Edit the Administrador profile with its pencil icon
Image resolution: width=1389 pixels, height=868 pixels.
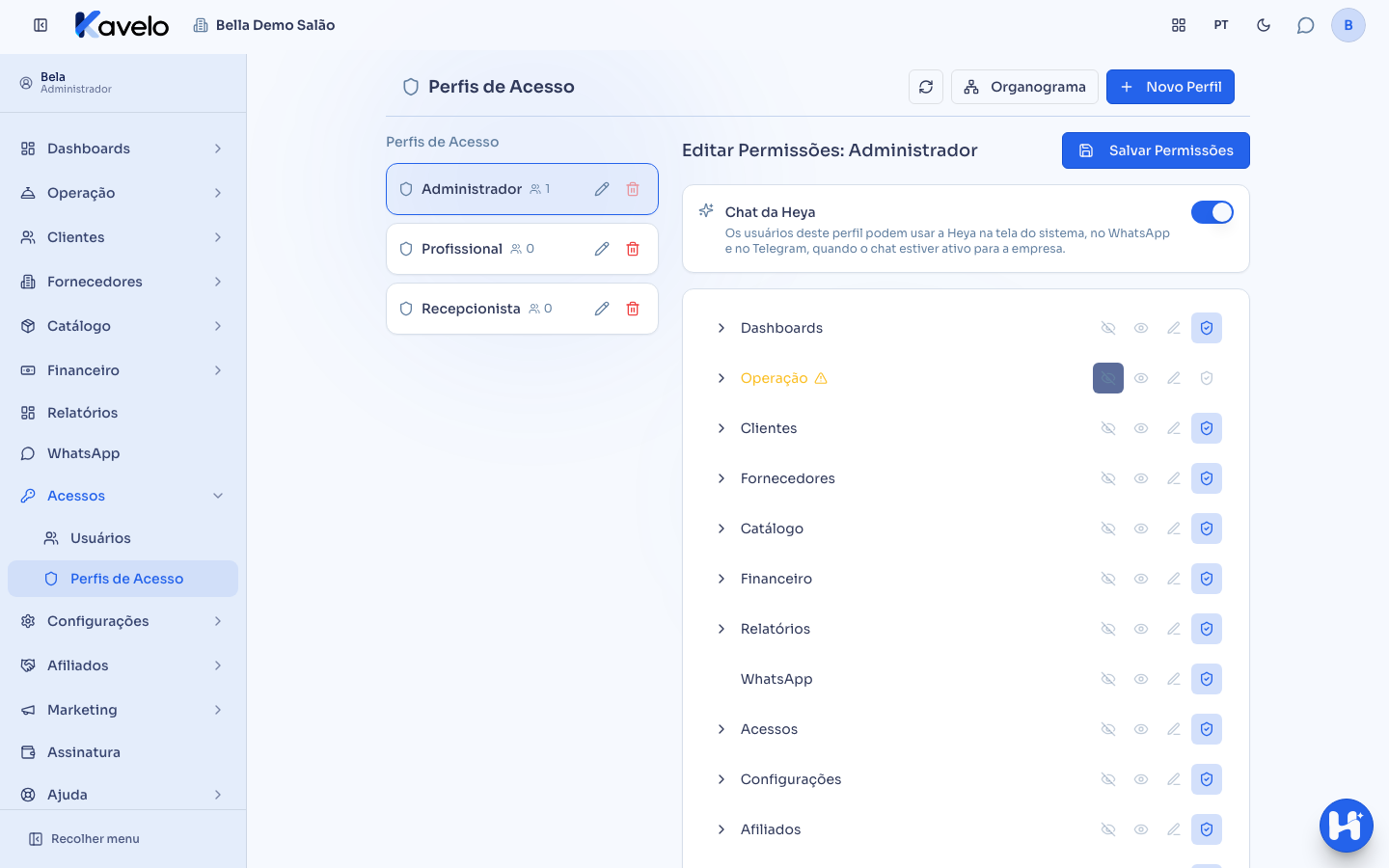coord(602,189)
